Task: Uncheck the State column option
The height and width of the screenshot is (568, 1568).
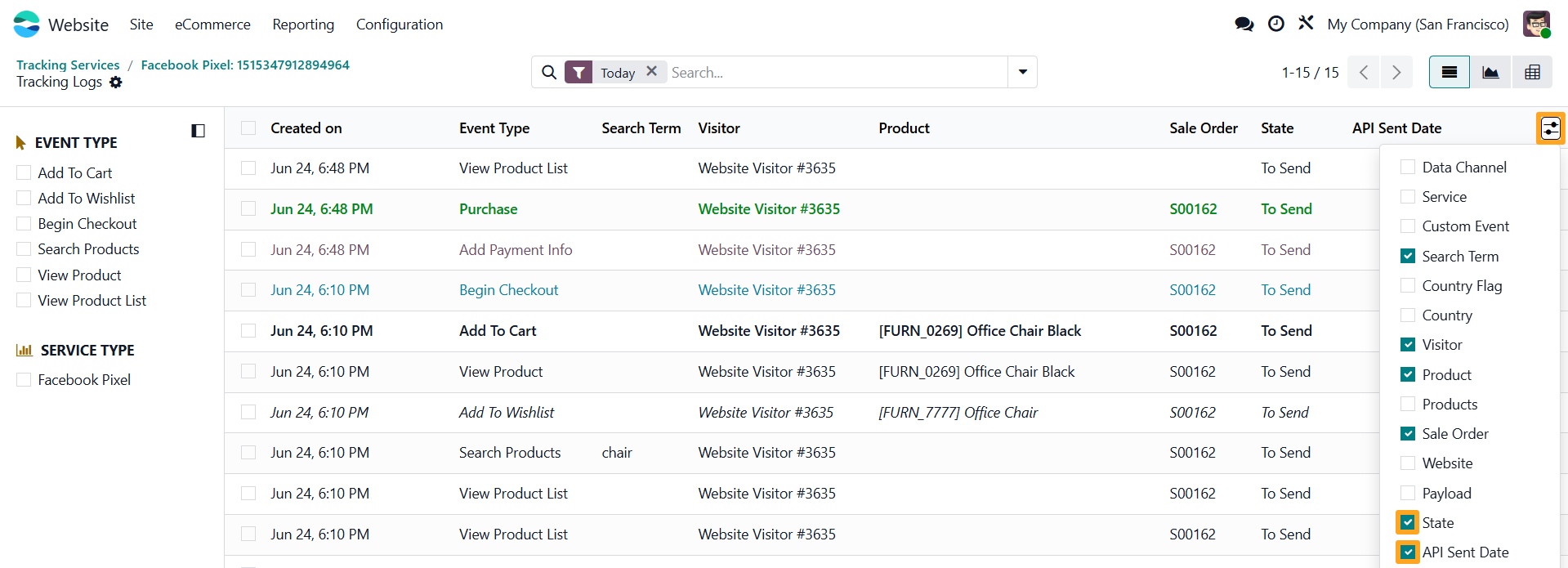Action: (x=1408, y=522)
